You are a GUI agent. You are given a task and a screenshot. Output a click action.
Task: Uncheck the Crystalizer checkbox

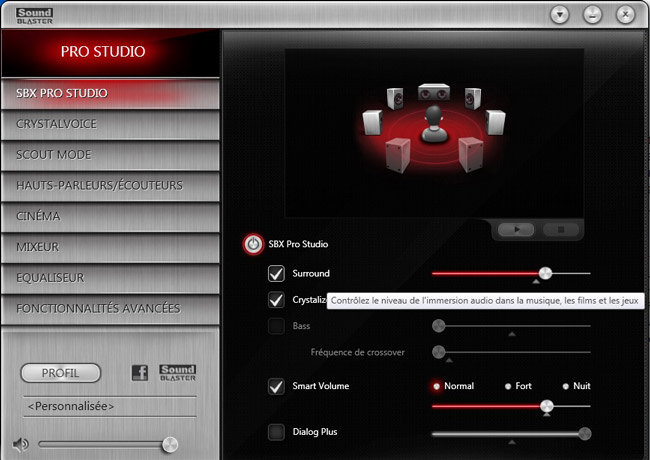point(276,300)
